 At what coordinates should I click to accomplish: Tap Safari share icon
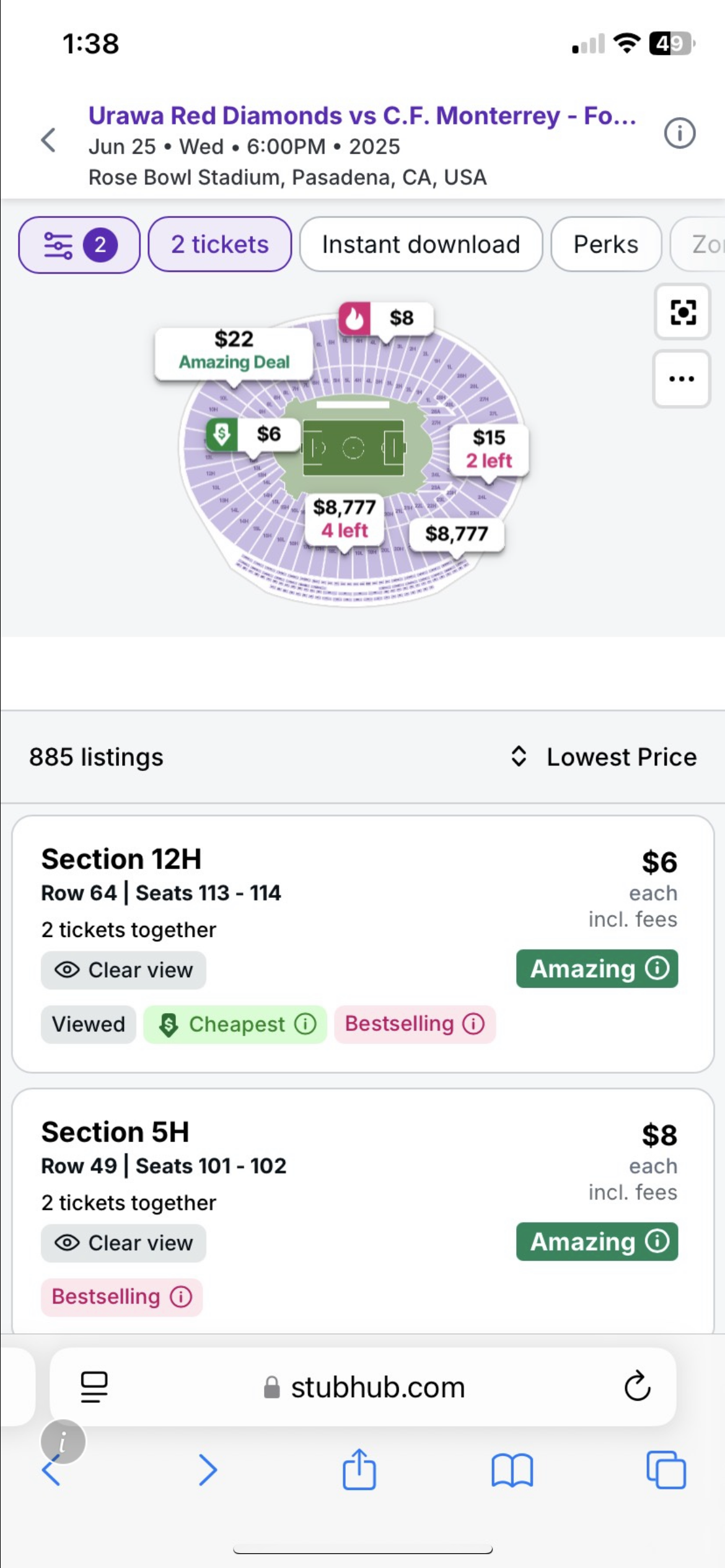point(359,1469)
